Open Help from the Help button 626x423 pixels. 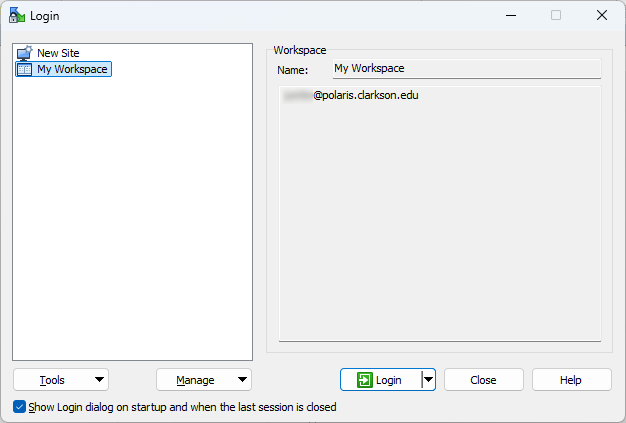pos(571,380)
